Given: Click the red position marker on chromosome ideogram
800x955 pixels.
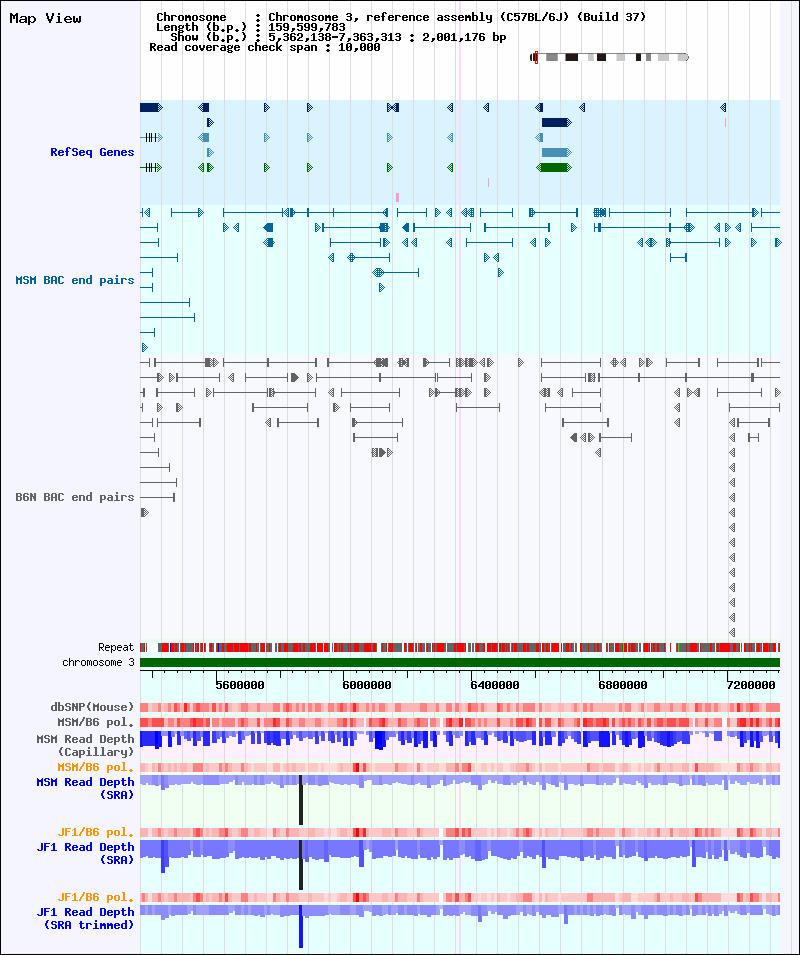Looking at the screenshot, I should [536, 57].
